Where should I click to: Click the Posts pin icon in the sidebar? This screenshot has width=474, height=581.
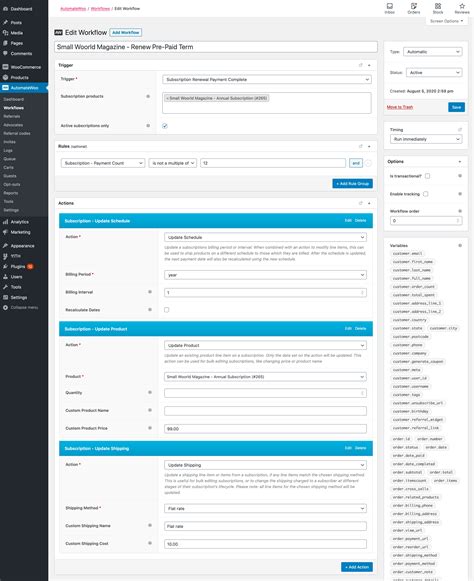pyautogui.click(x=6, y=22)
